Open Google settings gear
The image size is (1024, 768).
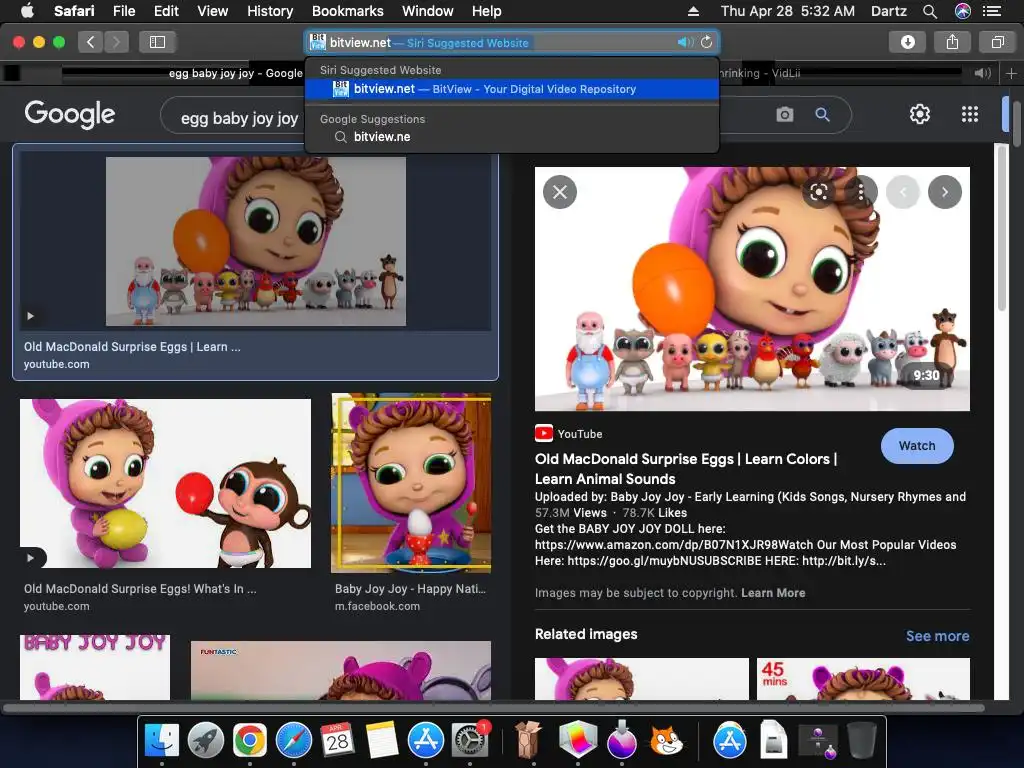[x=920, y=114]
